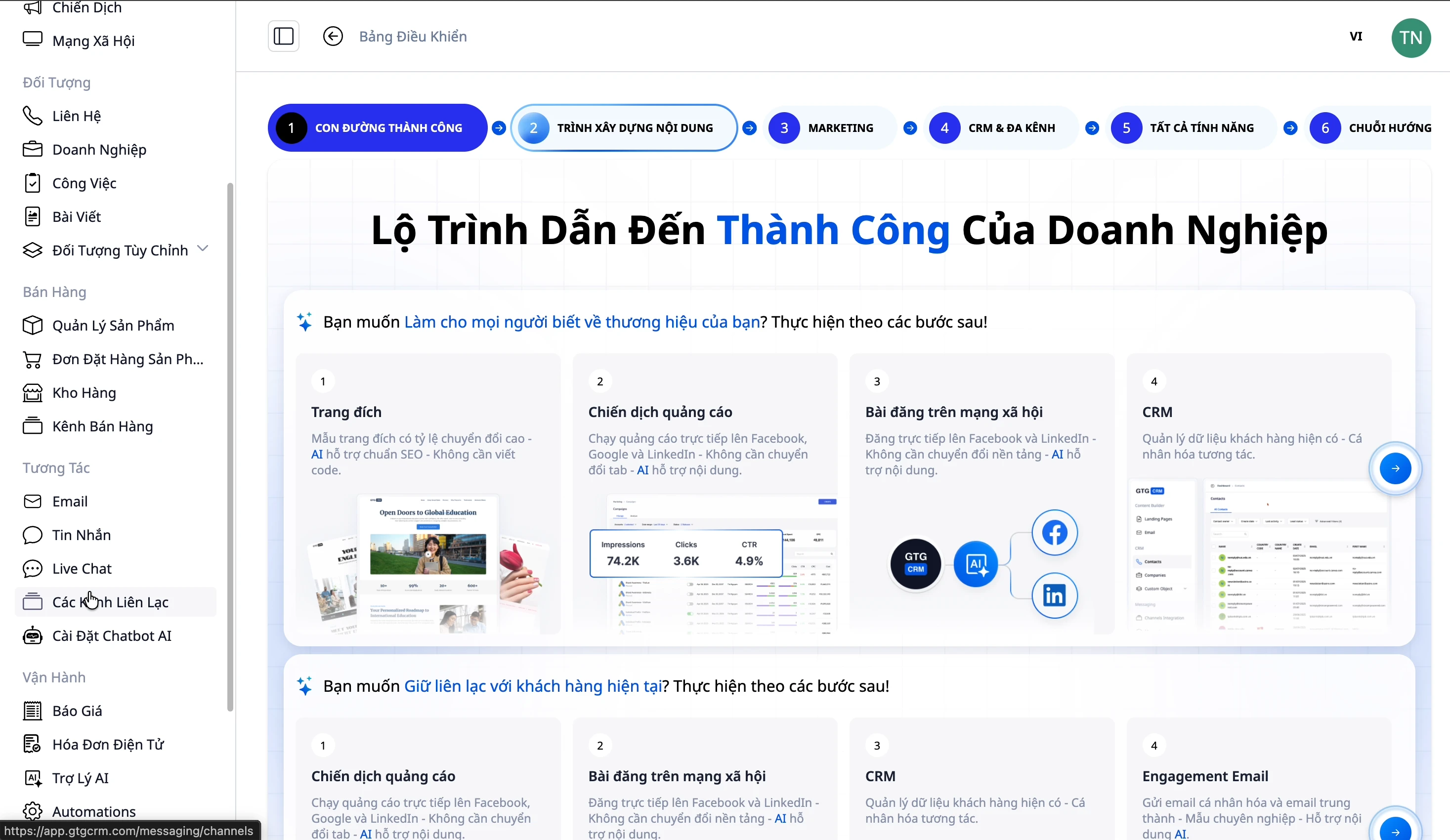Open the TN account avatar menu
This screenshot has width=1450, height=840.
click(1411, 38)
